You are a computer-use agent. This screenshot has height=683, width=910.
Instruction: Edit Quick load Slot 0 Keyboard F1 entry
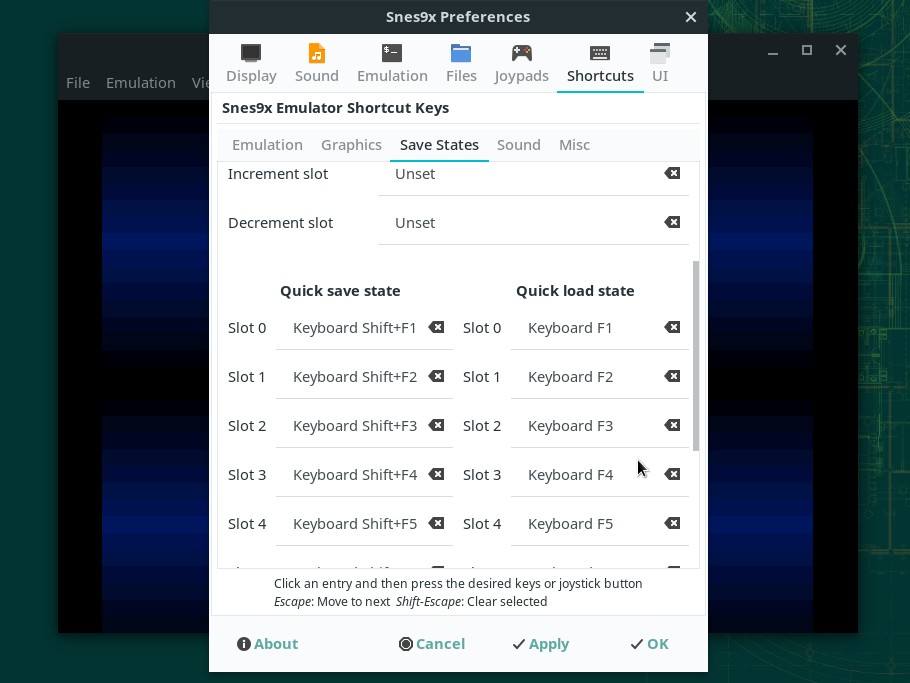click(600, 328)
